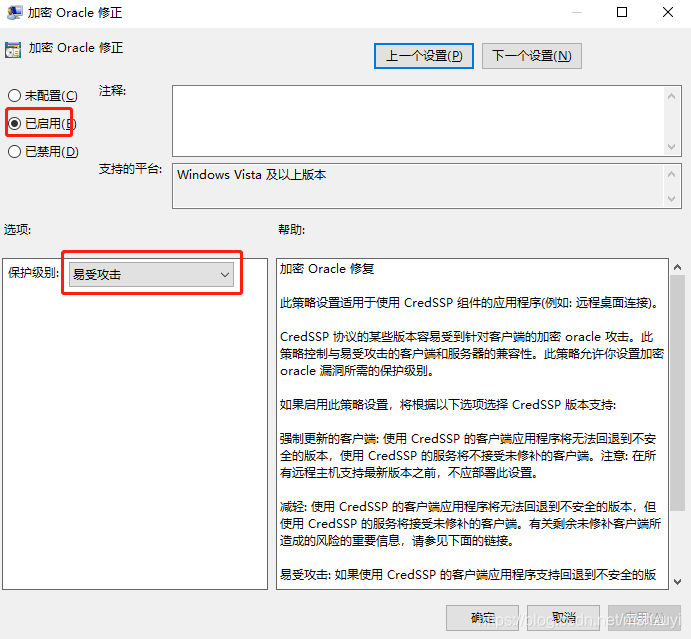Viewport: 691px width, 639px height.
Task: Click 上一个设置(P) button
Action: [x=424, y=56]
